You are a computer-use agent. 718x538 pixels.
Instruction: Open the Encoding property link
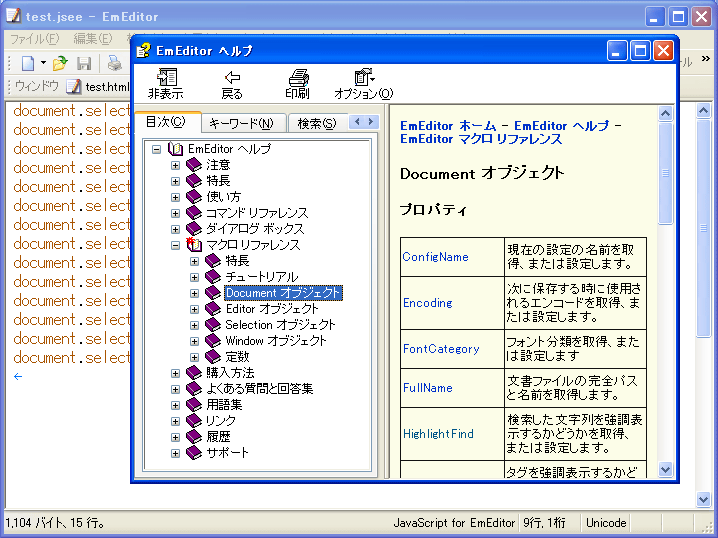(428, 303)
